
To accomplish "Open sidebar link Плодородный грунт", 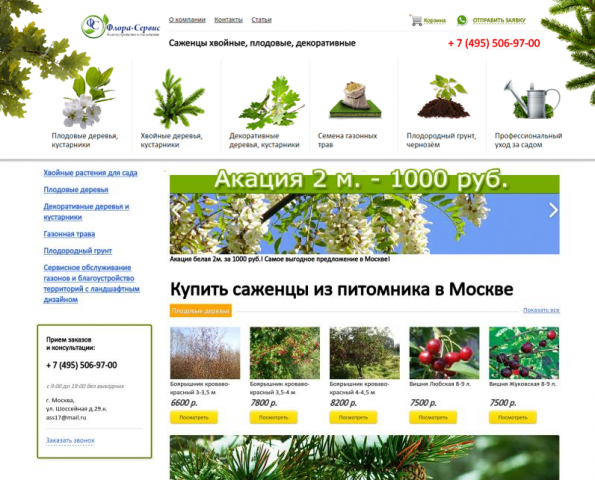I will [x=78, y=251].
